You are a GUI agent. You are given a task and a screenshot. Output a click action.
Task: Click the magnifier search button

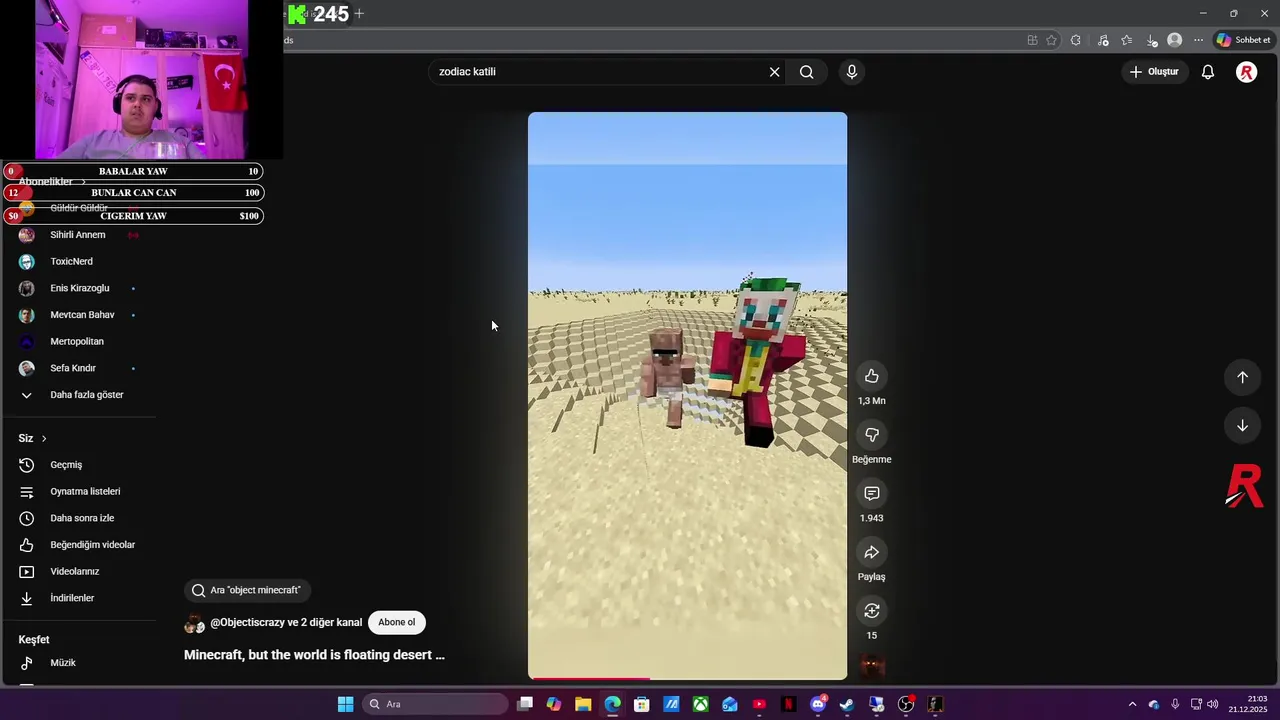coord(806,72)
